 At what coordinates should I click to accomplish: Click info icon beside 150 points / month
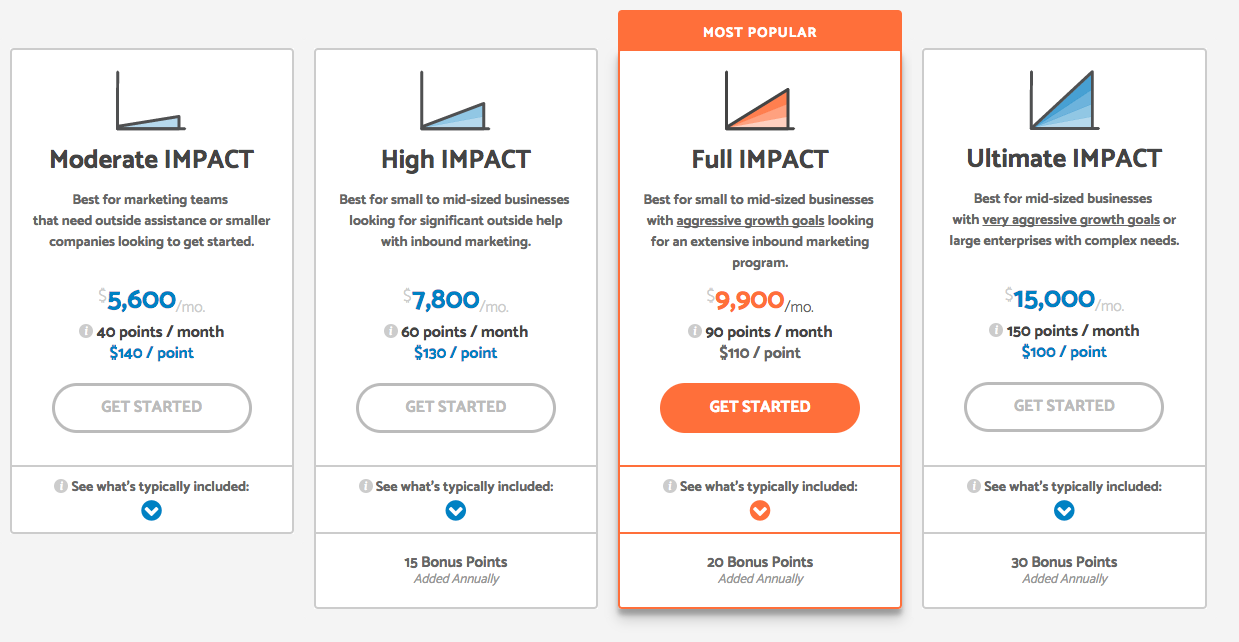point(996,331)
